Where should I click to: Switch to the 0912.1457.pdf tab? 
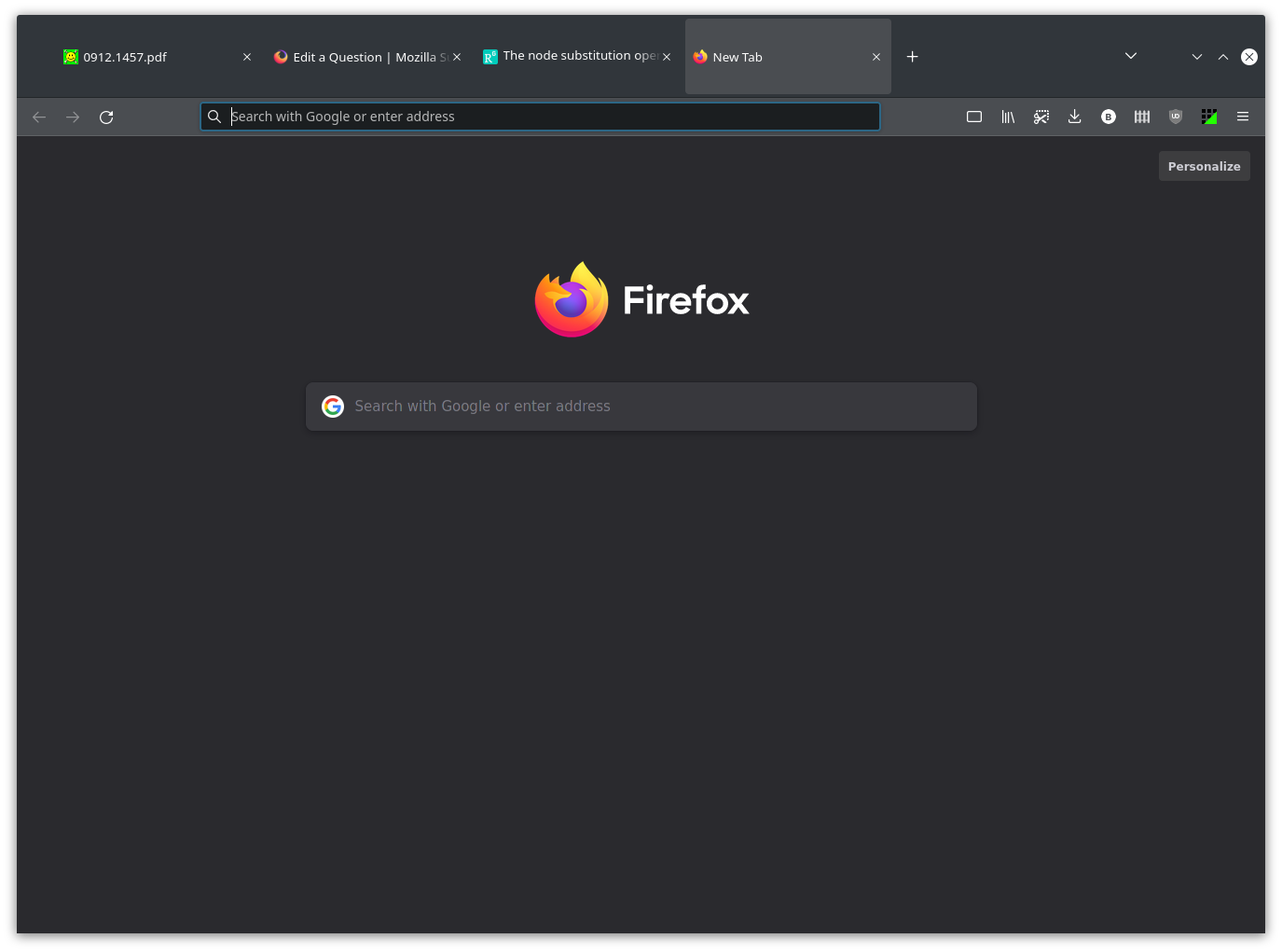coord(156,57)
